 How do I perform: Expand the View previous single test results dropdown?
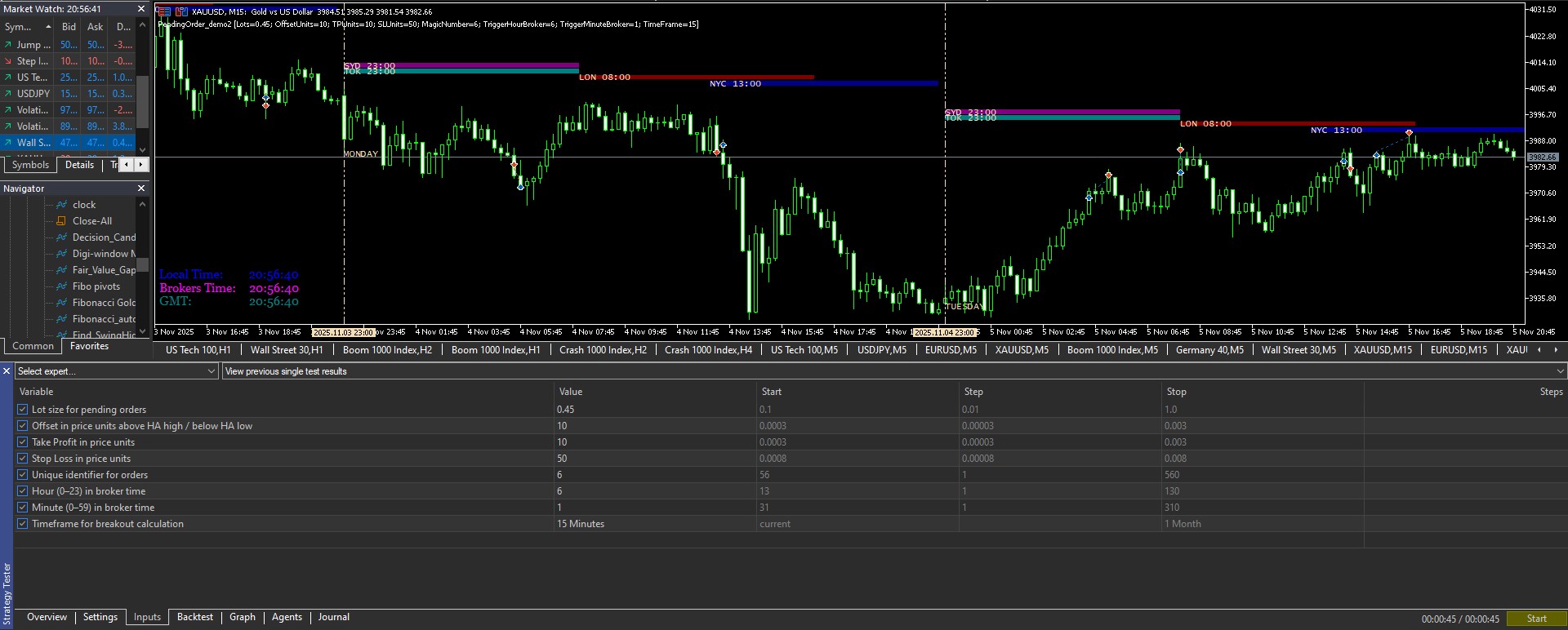[1560, 371]
